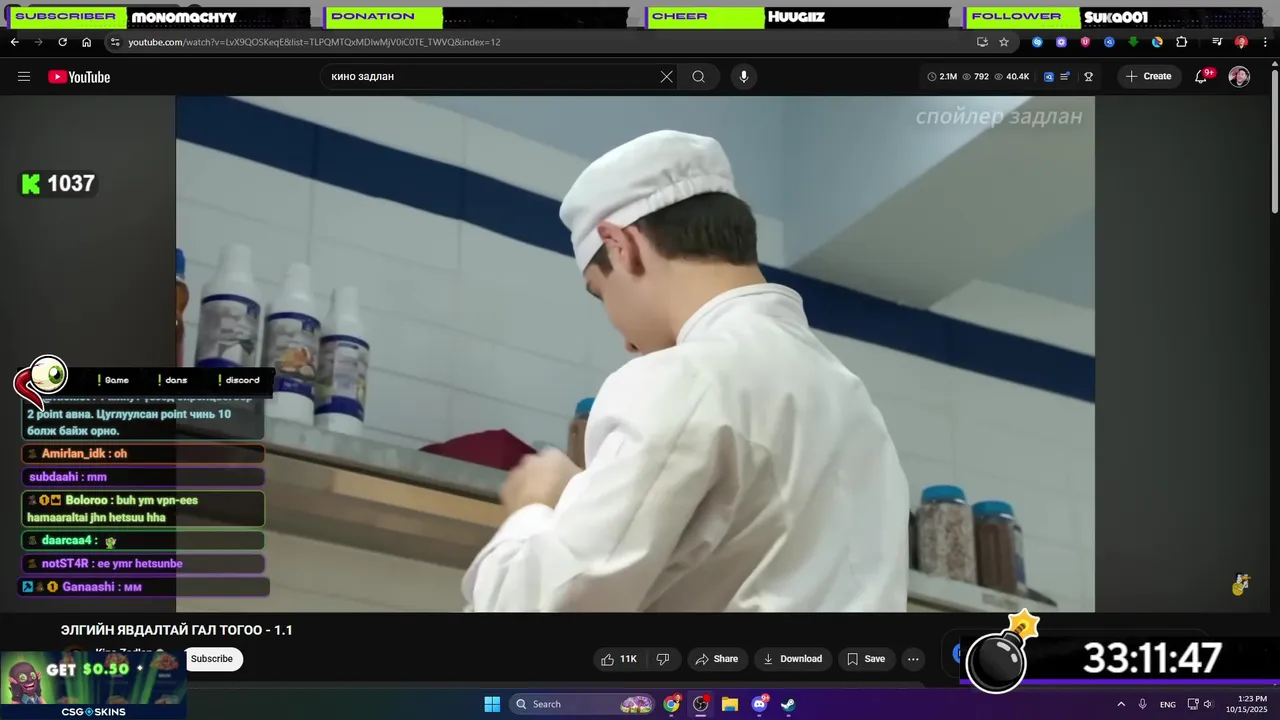1280x720 pixels.
Task: Click on the video player frame
Action: coord(635,354)
